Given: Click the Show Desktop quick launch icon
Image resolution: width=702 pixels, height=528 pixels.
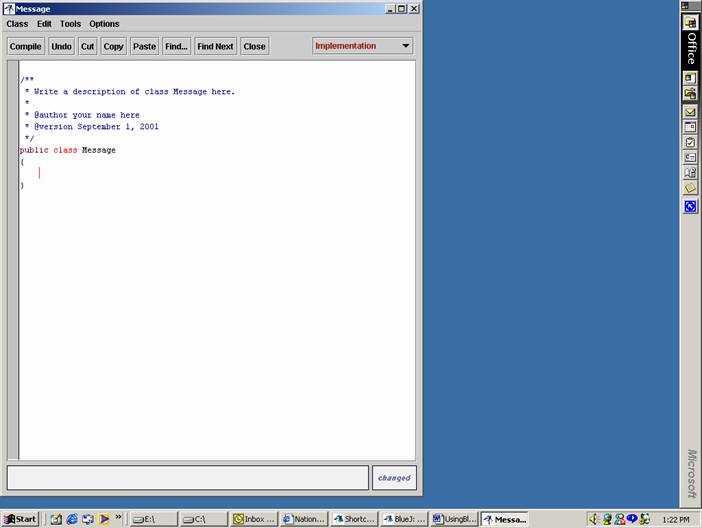Looking at the screenshot, I should point(56,519).
